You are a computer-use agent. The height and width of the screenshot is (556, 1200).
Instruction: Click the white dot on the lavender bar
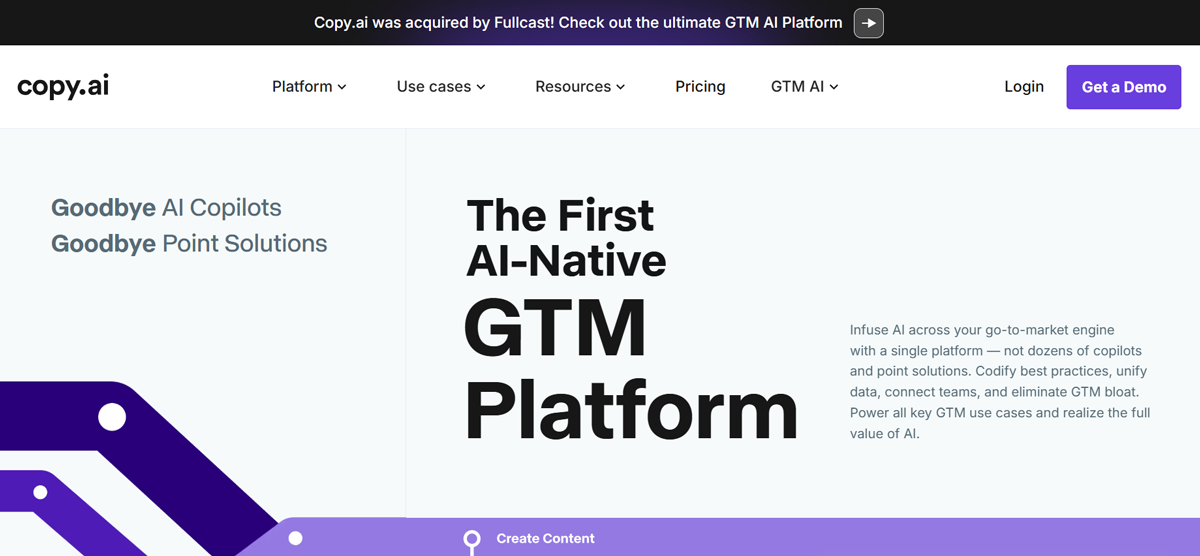295,538
